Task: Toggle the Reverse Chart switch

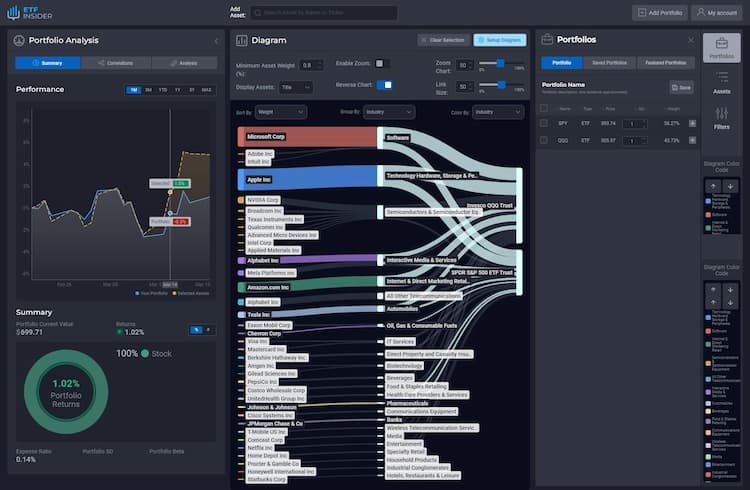Action: [x=385, y=85]
